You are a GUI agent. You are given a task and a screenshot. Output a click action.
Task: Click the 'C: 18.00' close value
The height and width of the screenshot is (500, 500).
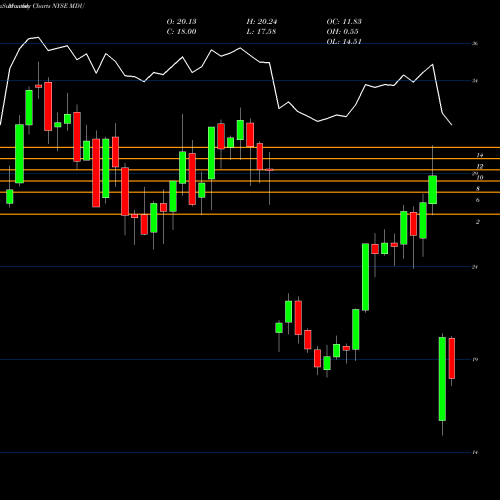[181, 32]
